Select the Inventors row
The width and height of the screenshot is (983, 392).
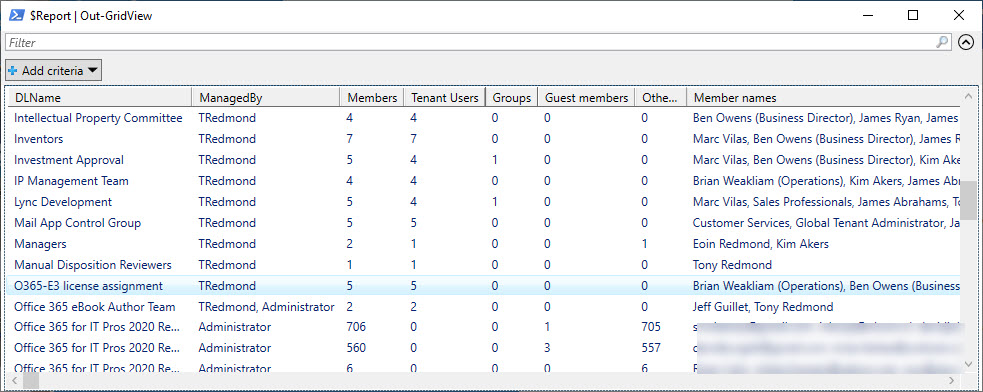point(483,139)
